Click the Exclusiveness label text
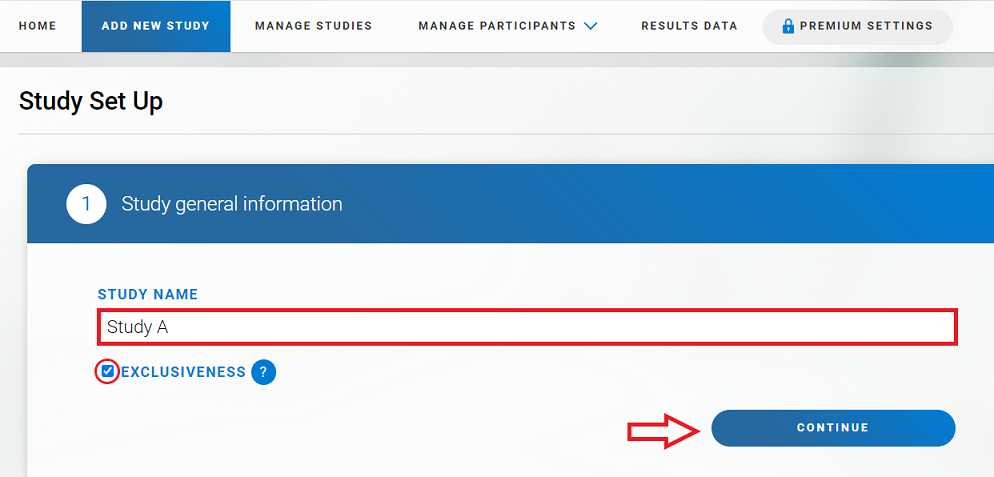 [183, 372]
